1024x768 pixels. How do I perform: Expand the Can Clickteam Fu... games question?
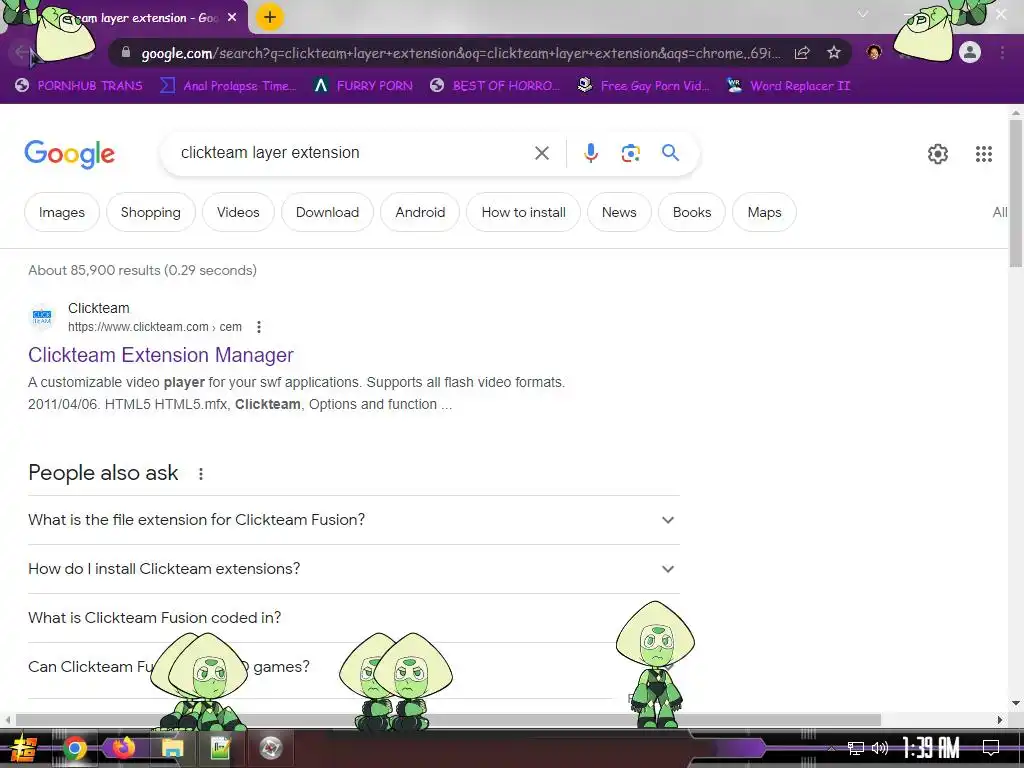coord(354,667)
